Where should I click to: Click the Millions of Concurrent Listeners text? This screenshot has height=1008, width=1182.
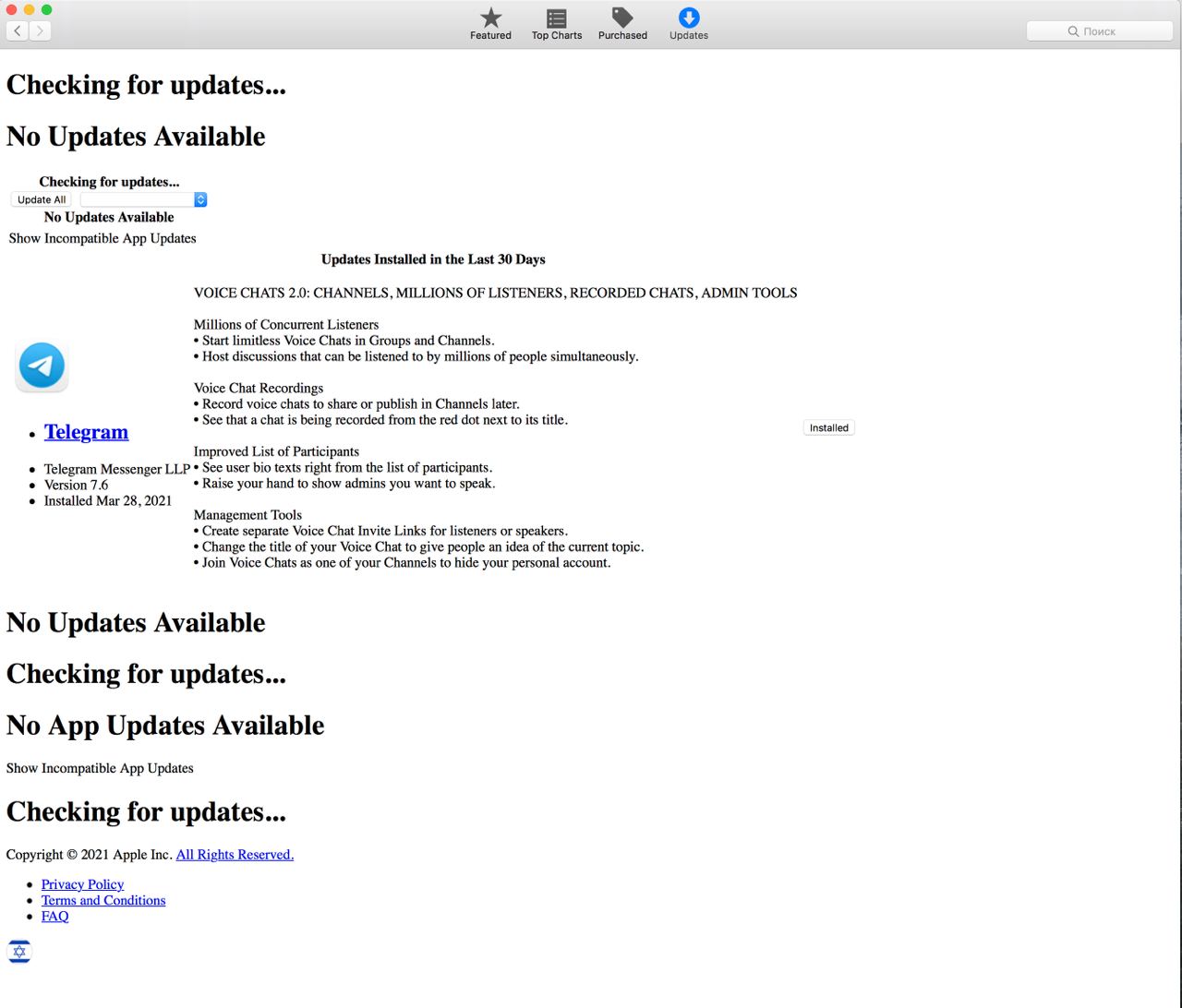[286, 325]
